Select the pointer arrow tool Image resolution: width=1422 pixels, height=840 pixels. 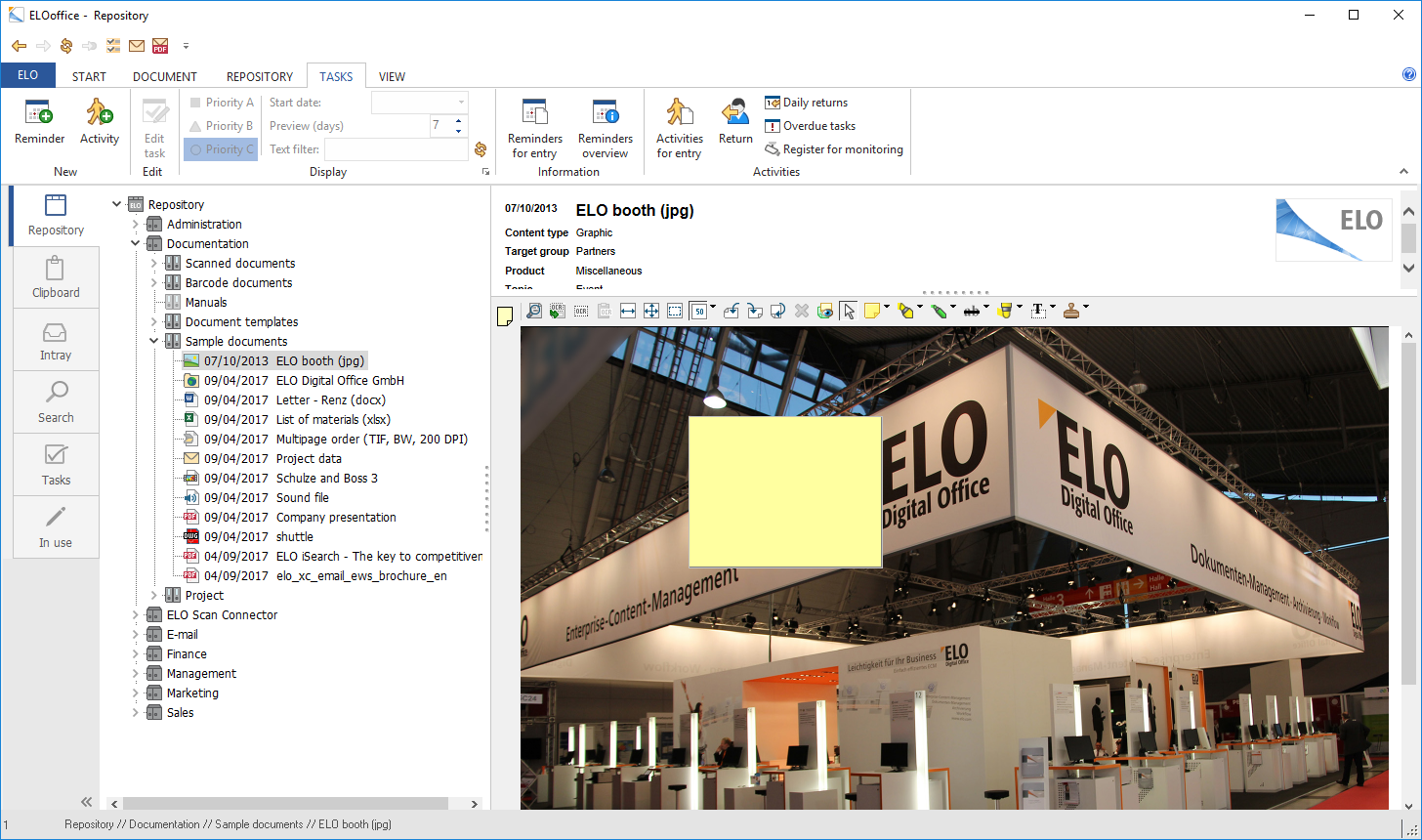(849, 311)
